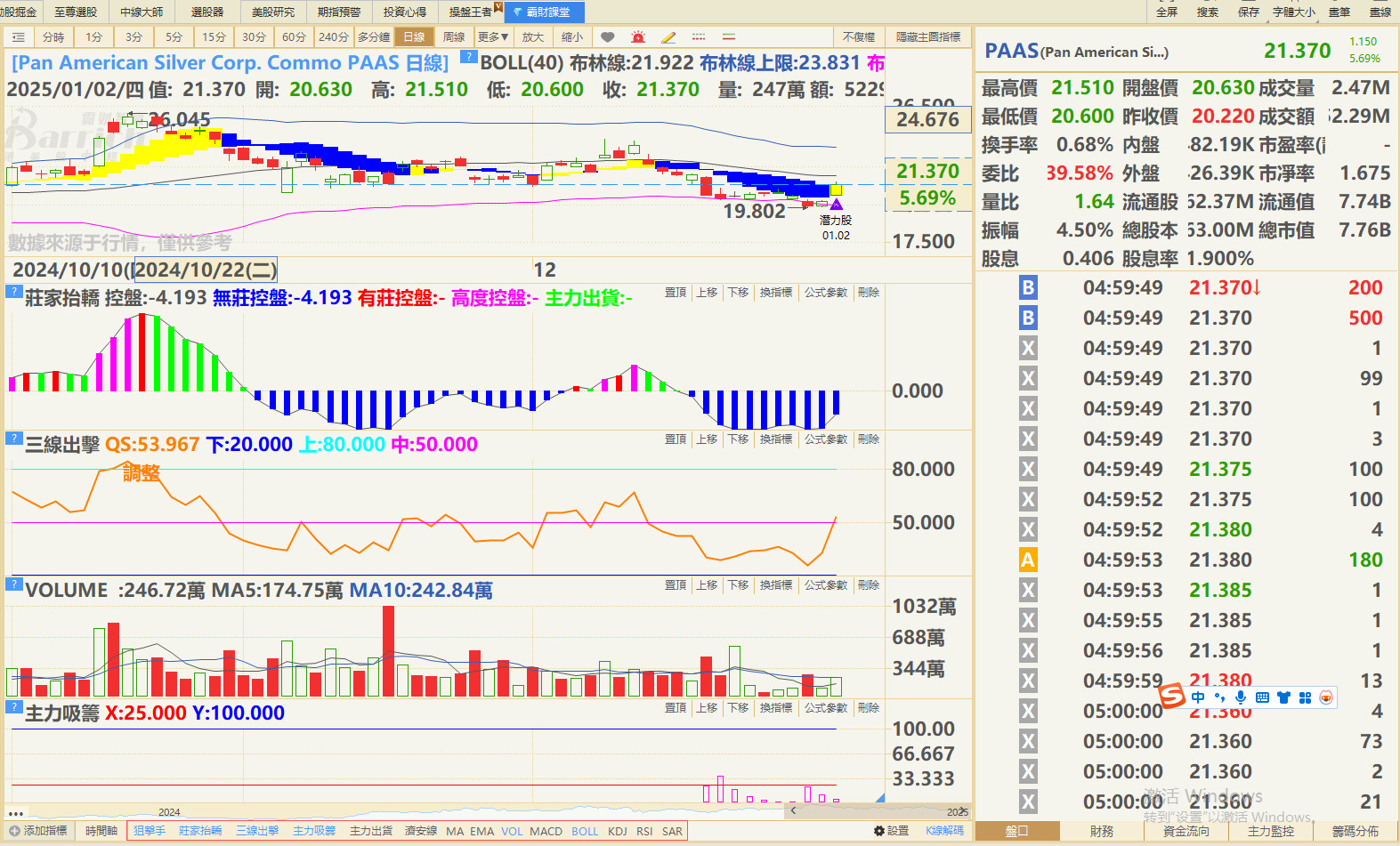Image resolution: width=1400 pixels, height=846 pixels.
Task: Select the 周線 weekly chart period
Action: [x=454, y=36]
